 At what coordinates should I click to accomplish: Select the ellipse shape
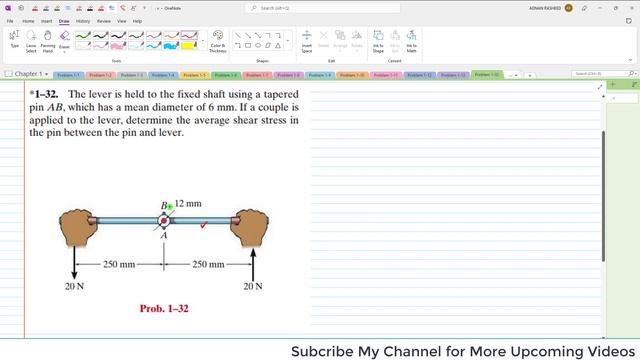pos(258,45)
